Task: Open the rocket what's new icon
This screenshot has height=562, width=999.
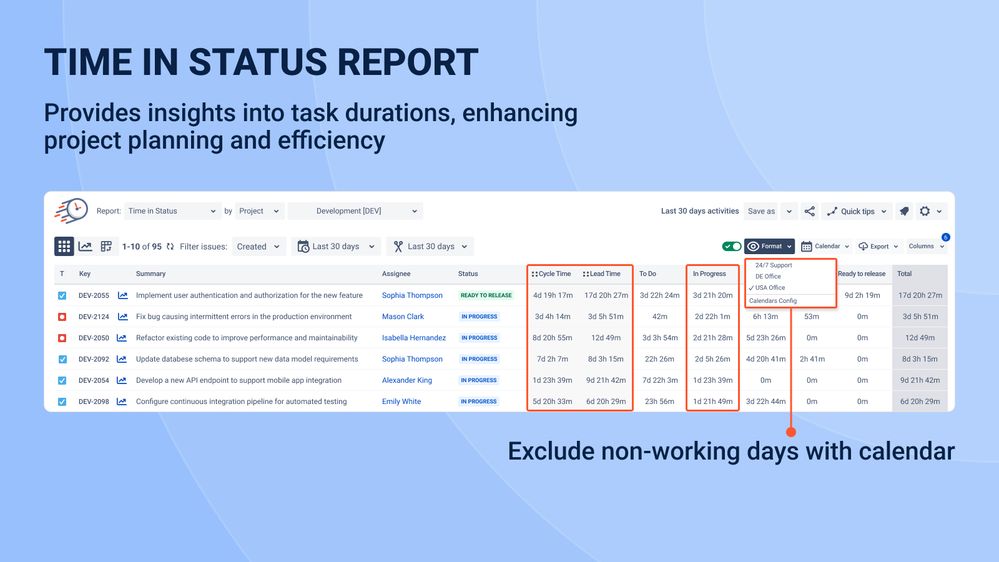Action: 904,211
